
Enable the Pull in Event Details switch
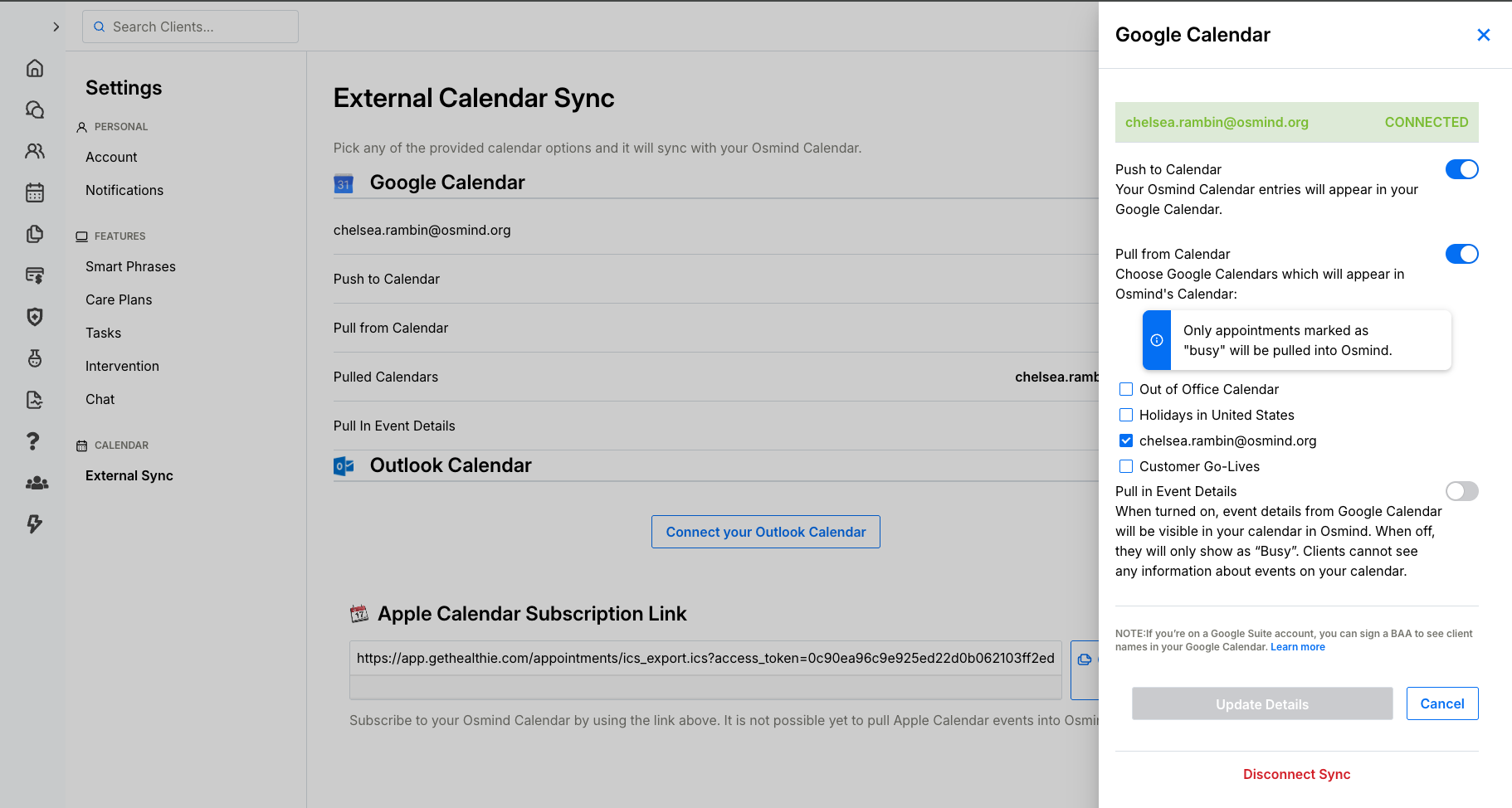(x=1462, y=491)
